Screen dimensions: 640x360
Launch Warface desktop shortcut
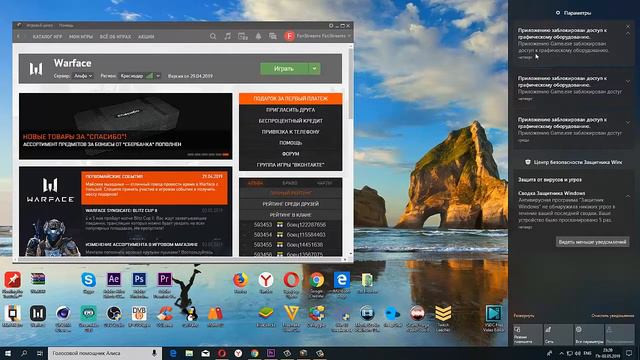38,316
